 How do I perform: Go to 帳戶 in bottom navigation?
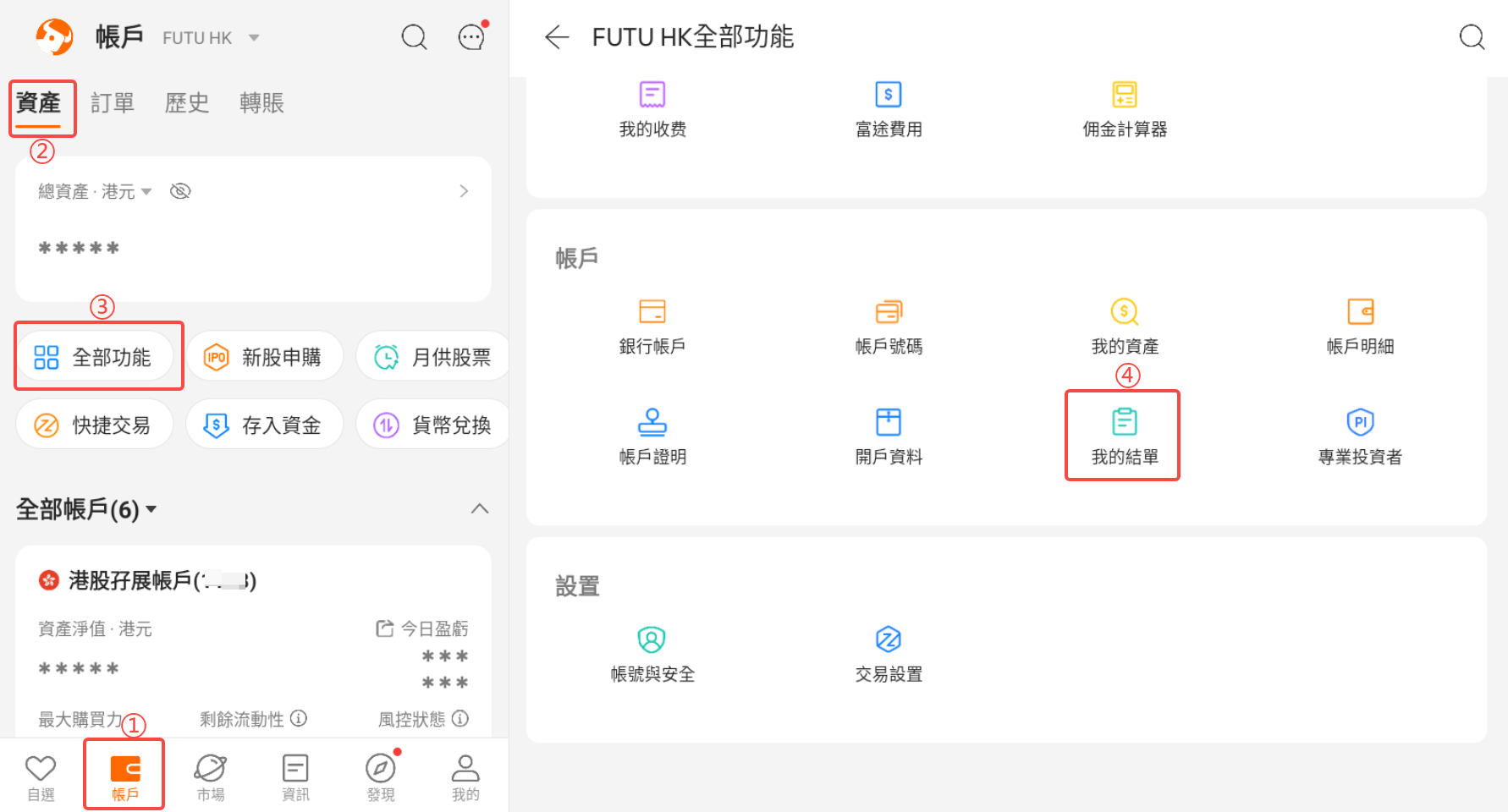pos(125,777)
